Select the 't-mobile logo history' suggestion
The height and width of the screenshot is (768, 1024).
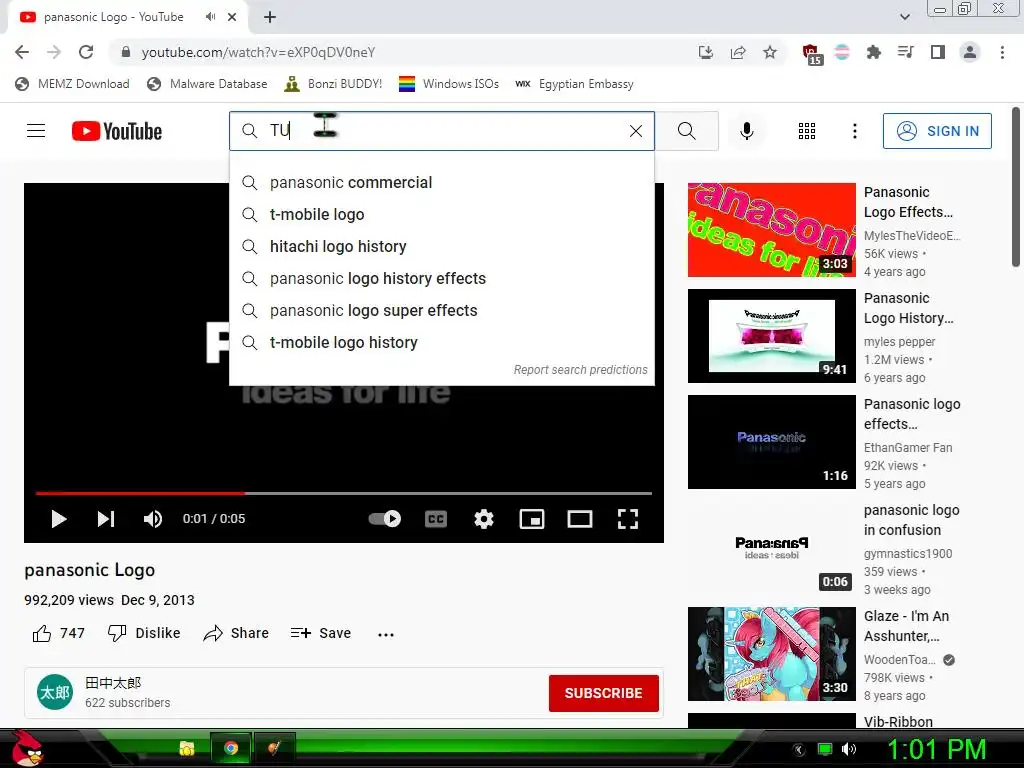pyautogui.click(x=441, y=343)
